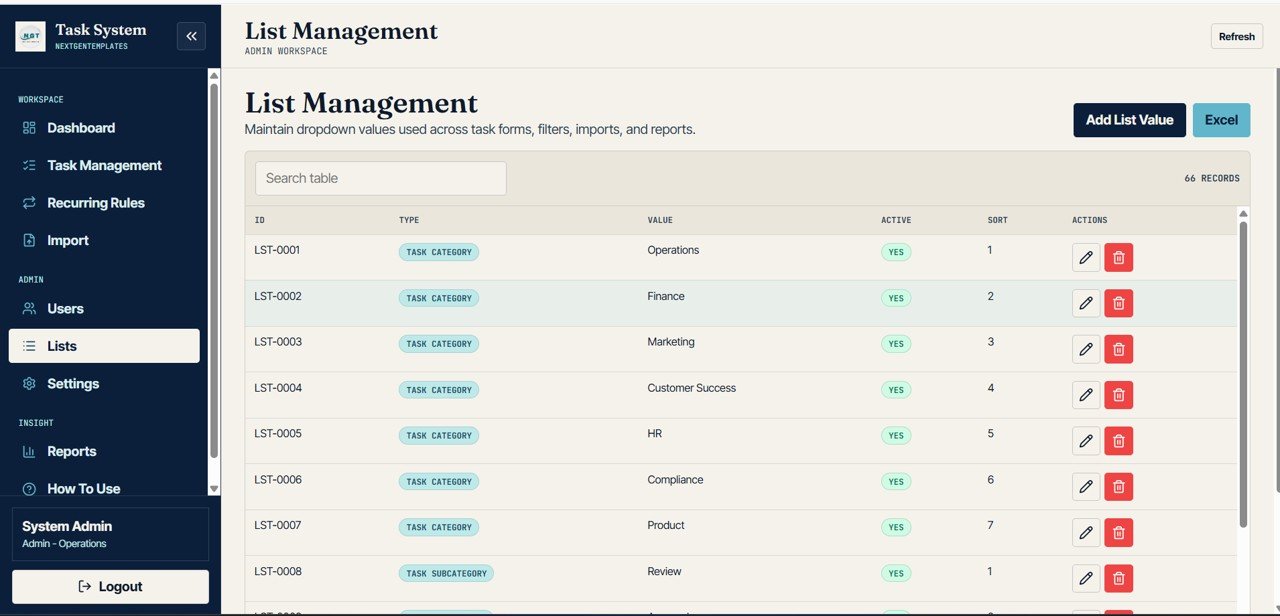
Task: Click the page vertical scrollbar on the right edge
Action: point(1276,280)
